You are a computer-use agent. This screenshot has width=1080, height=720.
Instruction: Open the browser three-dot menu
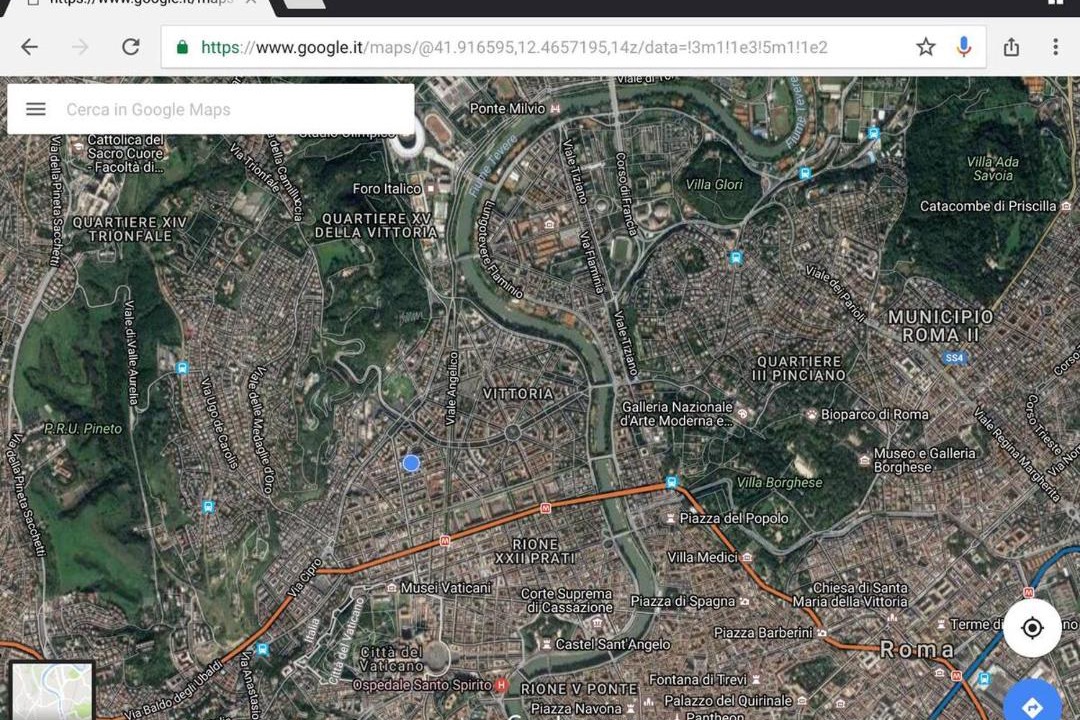1055,47
